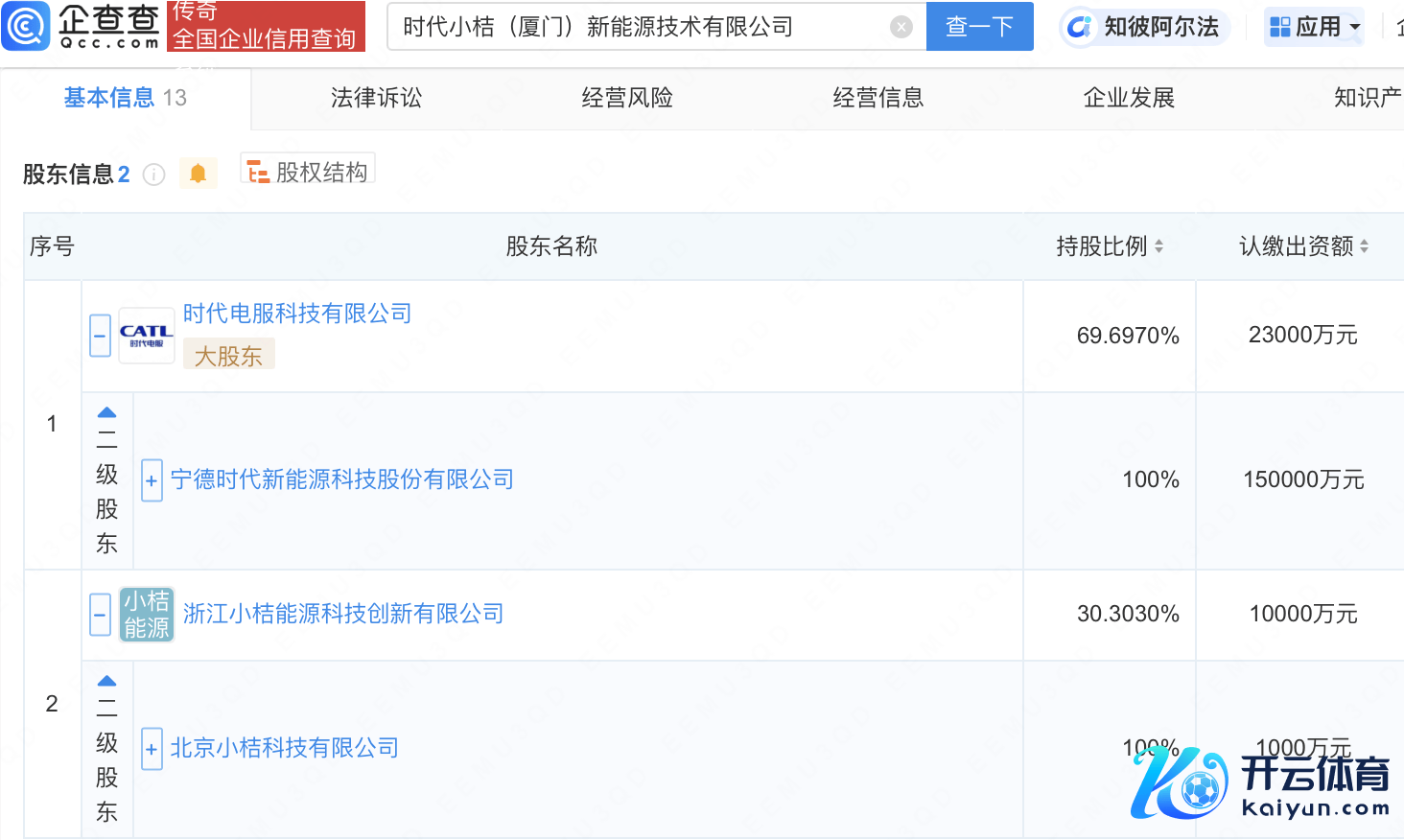Switch to the 经营风险 tab

(627, 98)
